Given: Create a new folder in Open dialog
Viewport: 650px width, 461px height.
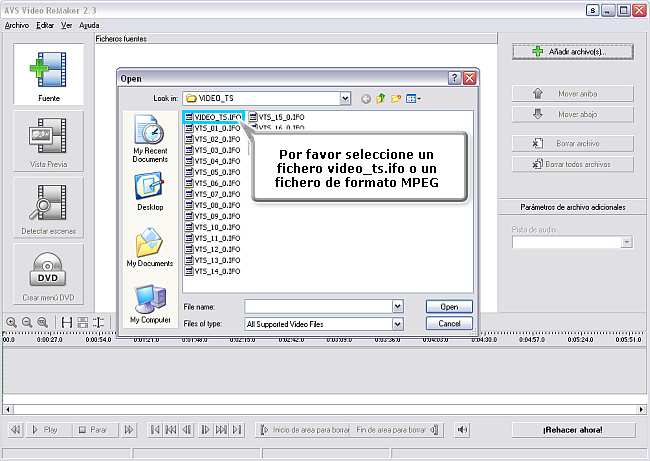Looking at the screenshot, I should [x=396, y=99].
